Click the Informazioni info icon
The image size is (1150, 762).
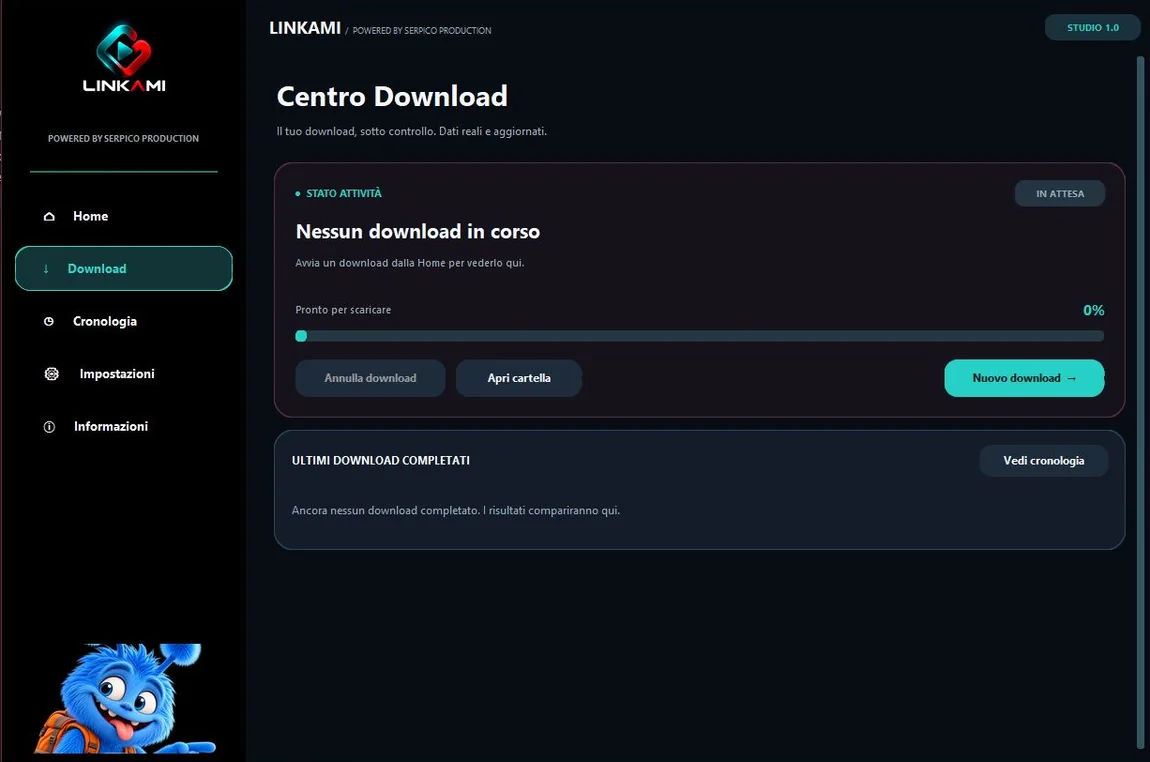[x=49, y=427]
